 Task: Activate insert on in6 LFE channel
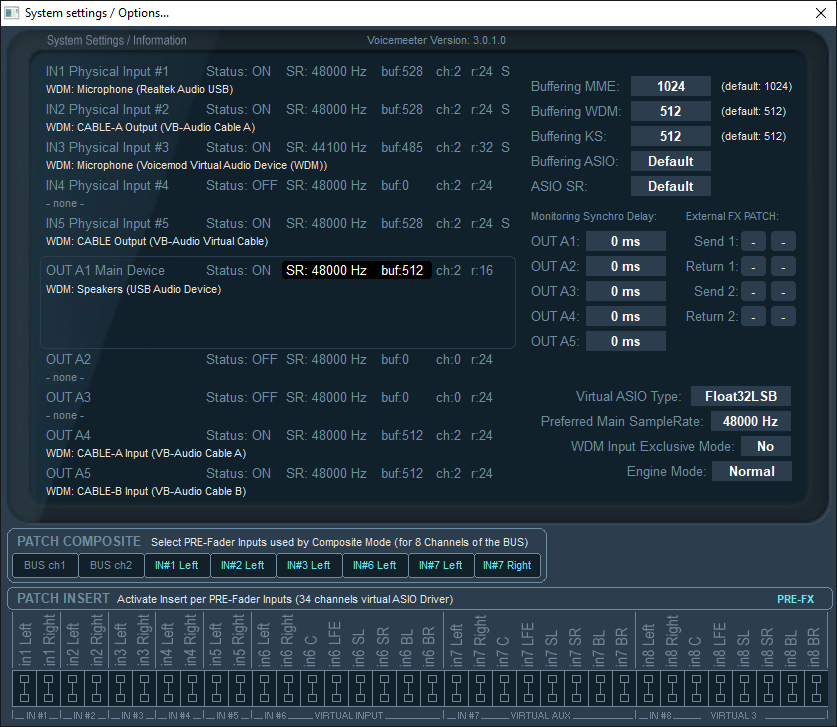click(x=336, y=688)
